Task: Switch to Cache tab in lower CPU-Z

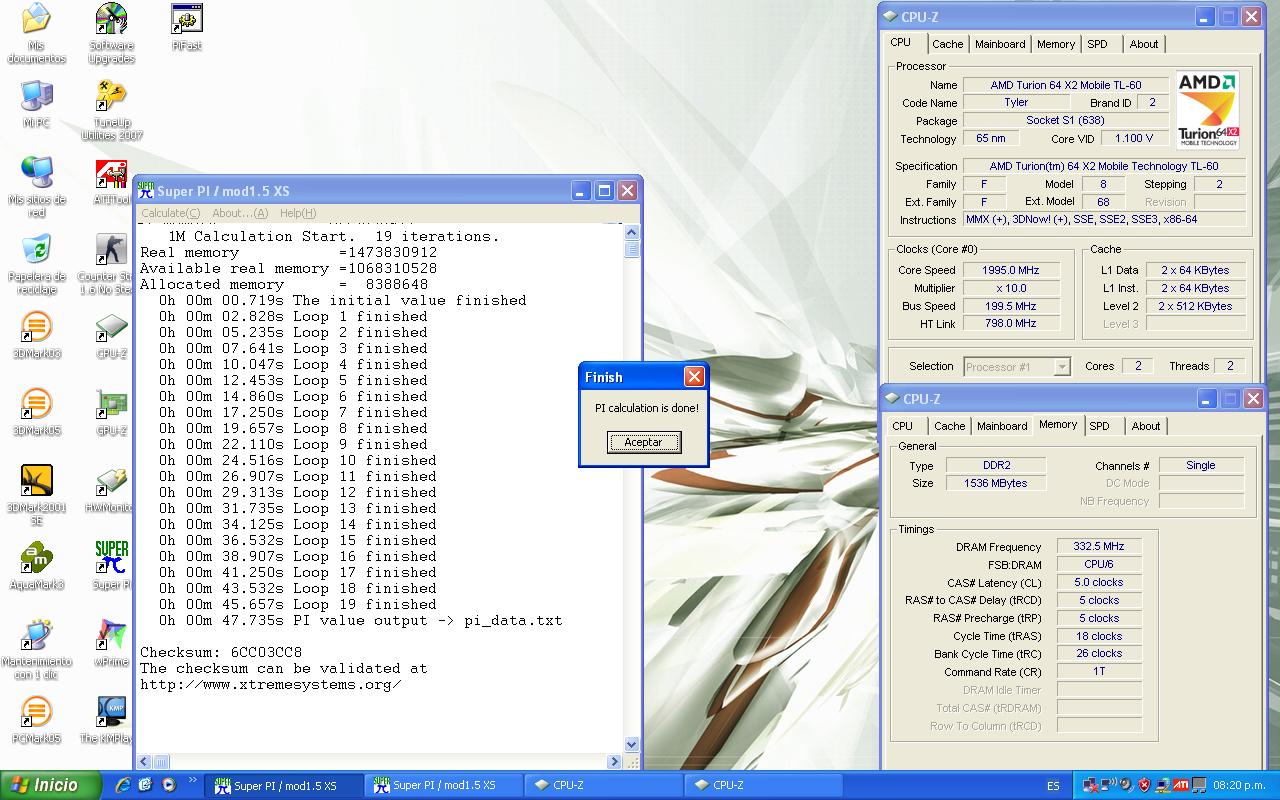Action: point(950,426)
